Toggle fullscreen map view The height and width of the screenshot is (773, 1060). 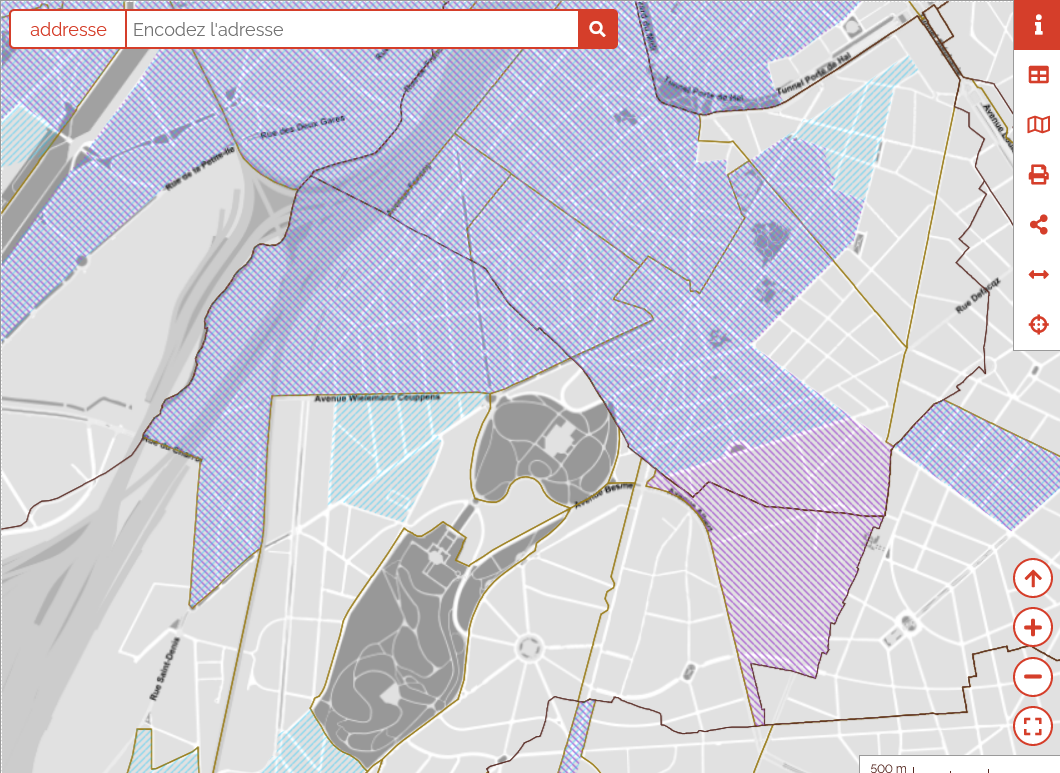[x=1033, y=726]
